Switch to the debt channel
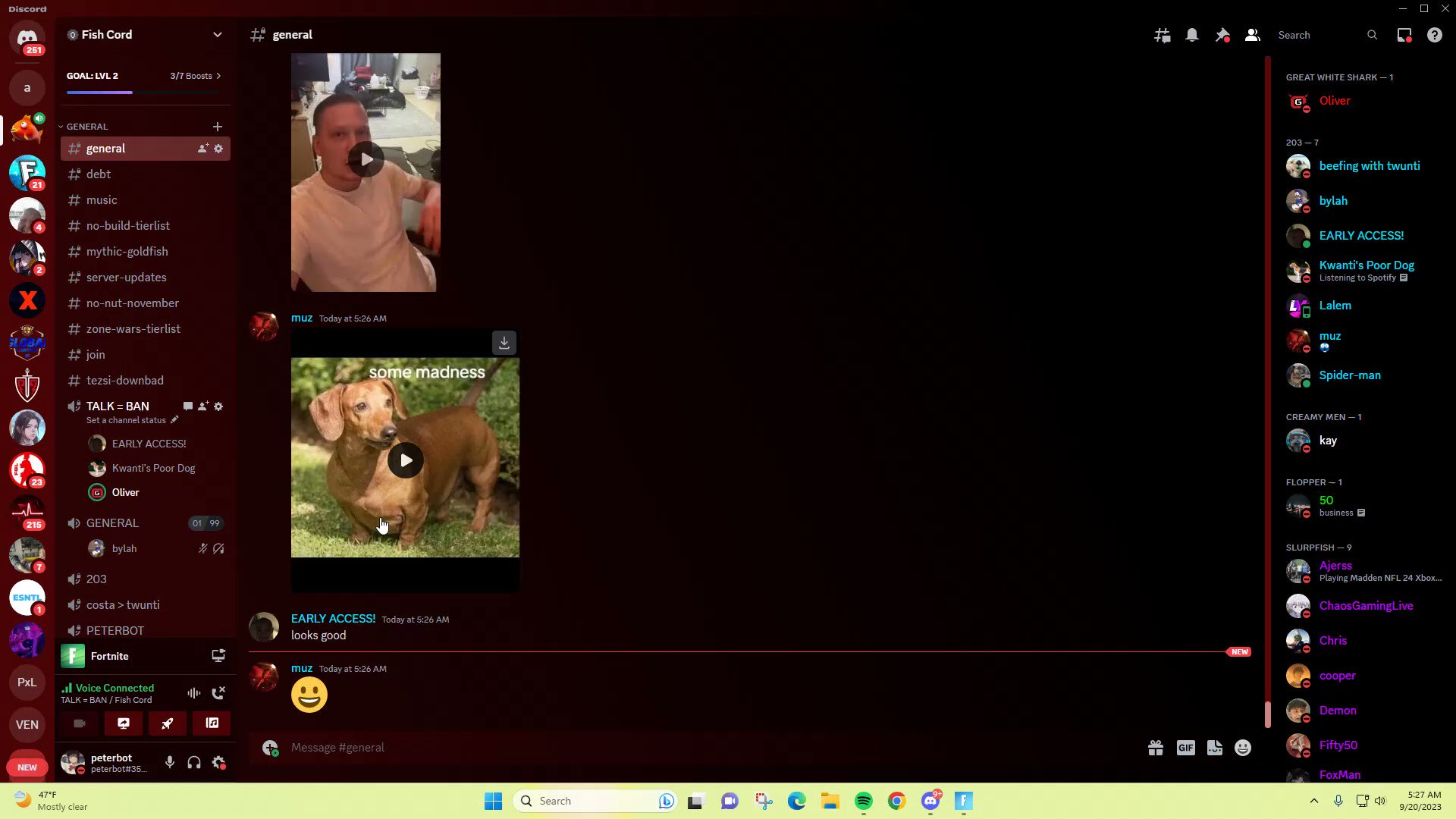This screenshot has width=1456, height=819. click(99, 174)
